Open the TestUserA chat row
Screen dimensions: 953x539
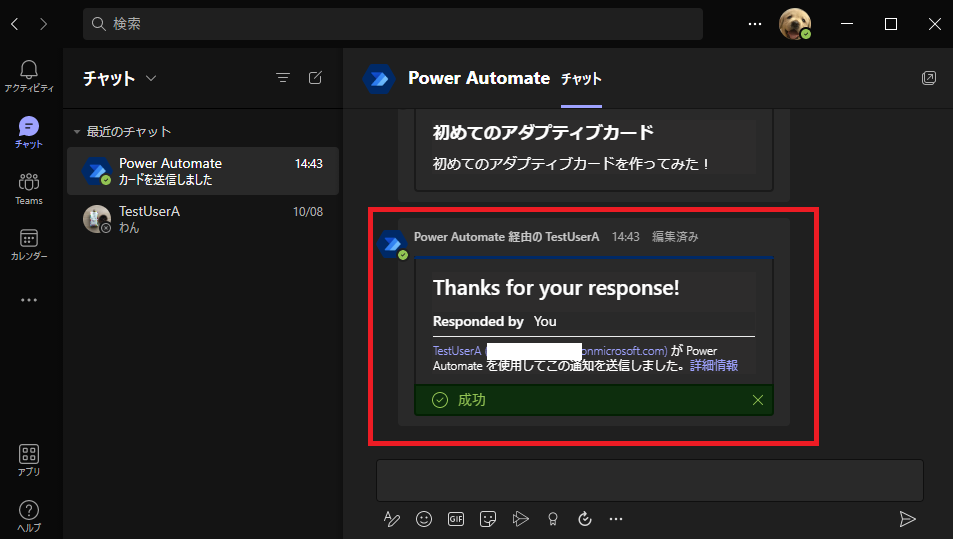click(203, 219)
